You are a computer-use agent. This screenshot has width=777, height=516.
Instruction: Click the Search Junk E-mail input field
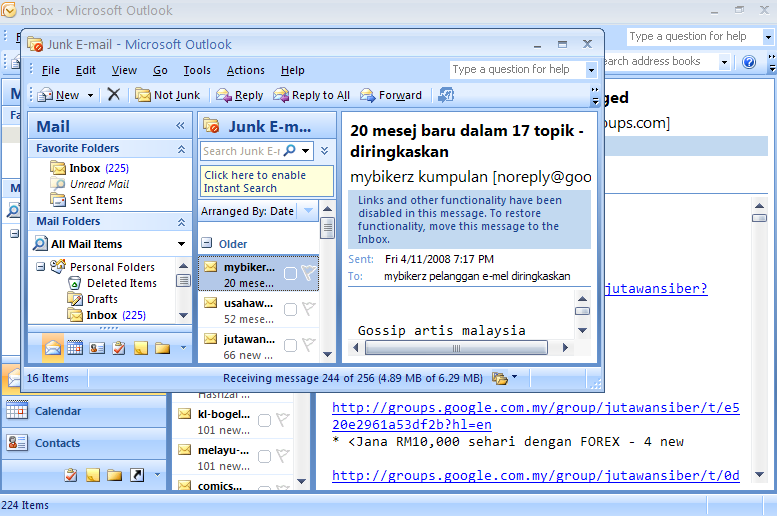coord(241,151)
